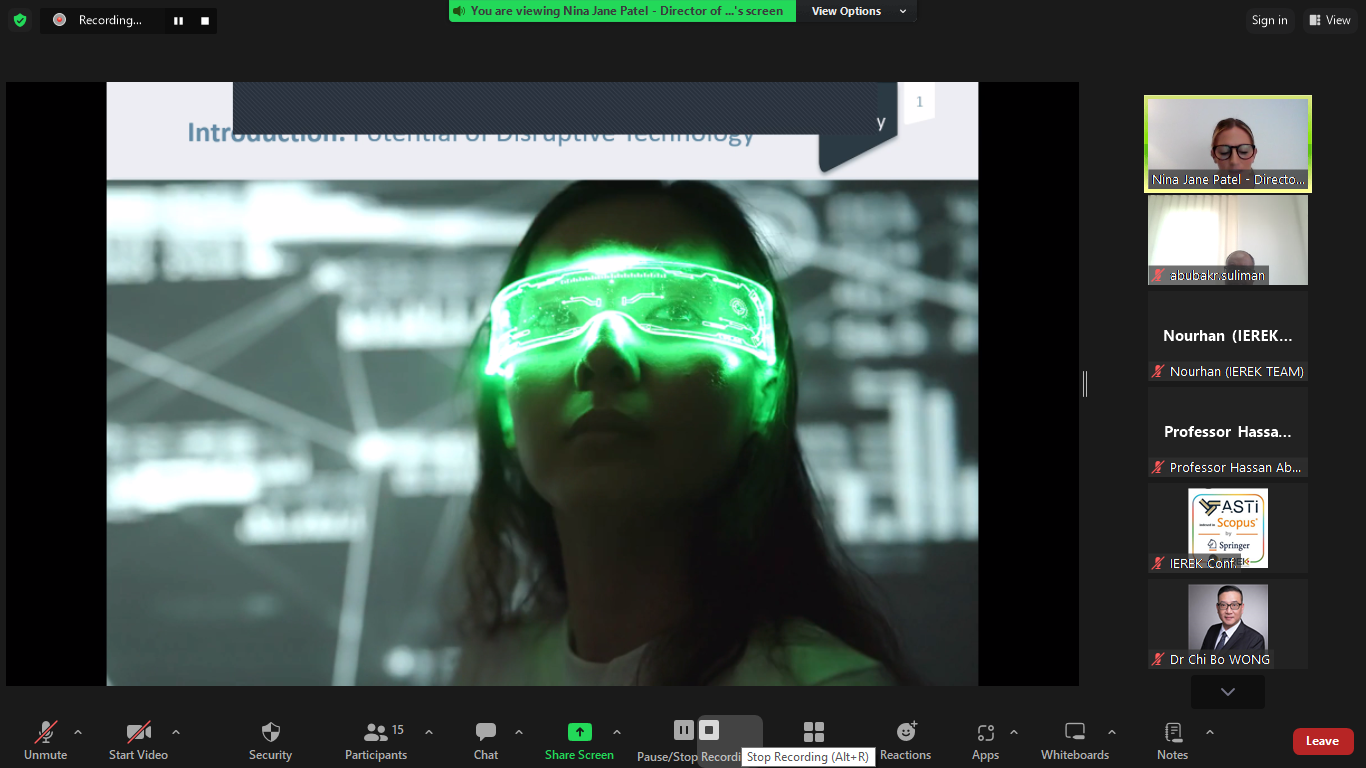Click the green Share Screen icon
1366x768 pixels.
pyautogui.click(x=579, y=732)
